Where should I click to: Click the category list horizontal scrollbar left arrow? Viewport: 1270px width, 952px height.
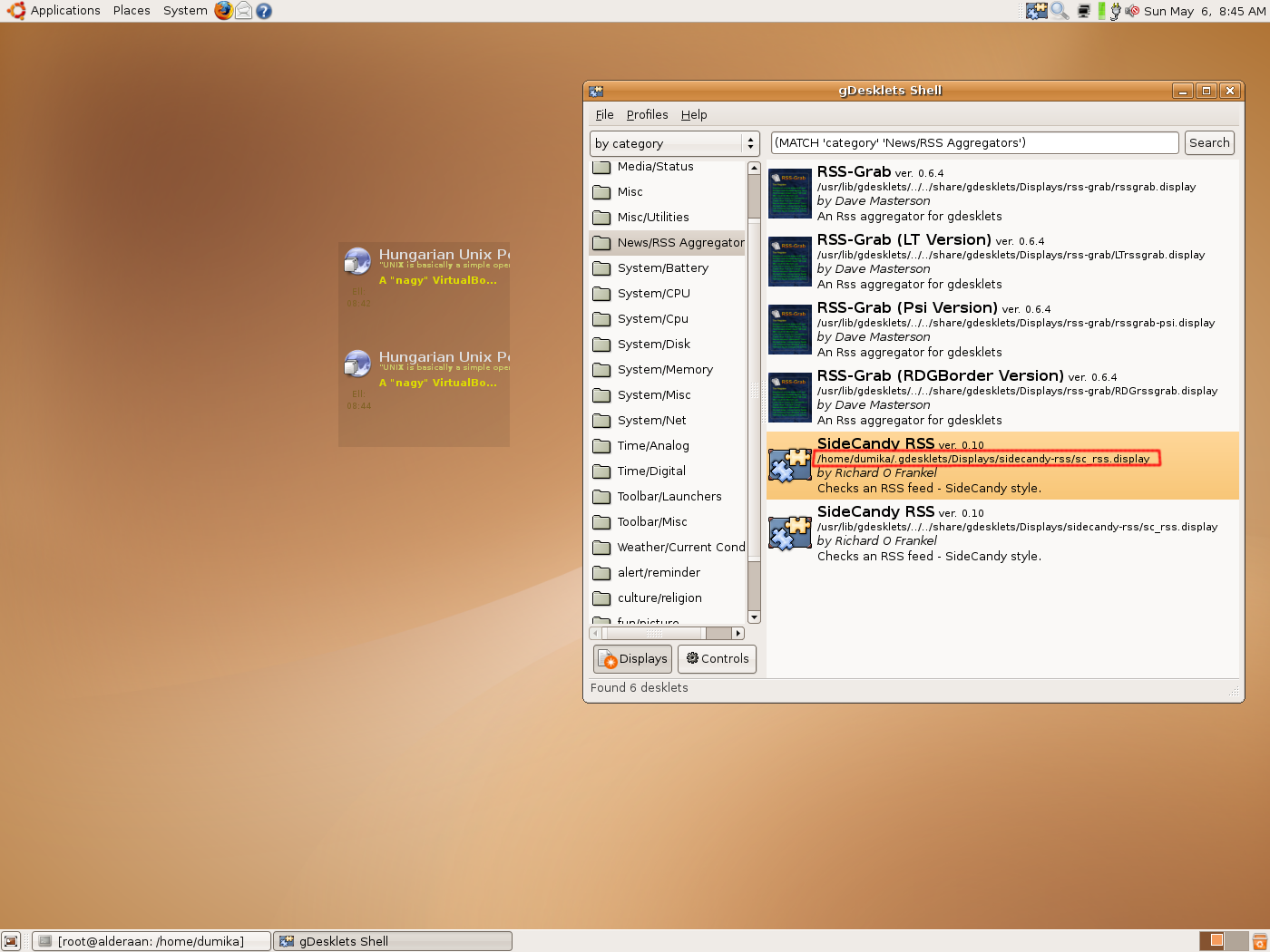595,633
